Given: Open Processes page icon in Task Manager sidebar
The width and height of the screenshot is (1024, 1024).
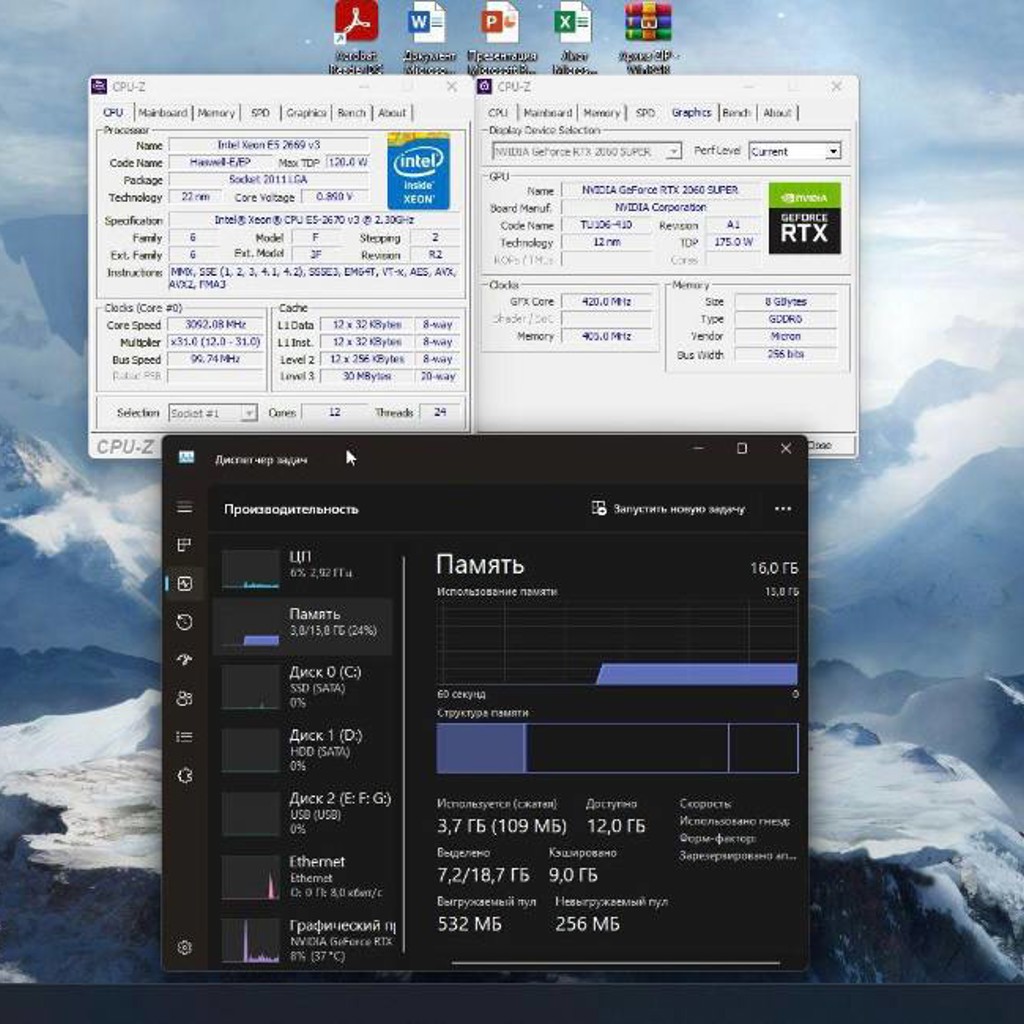Looking at the screenshot, I should coord(185,545).
